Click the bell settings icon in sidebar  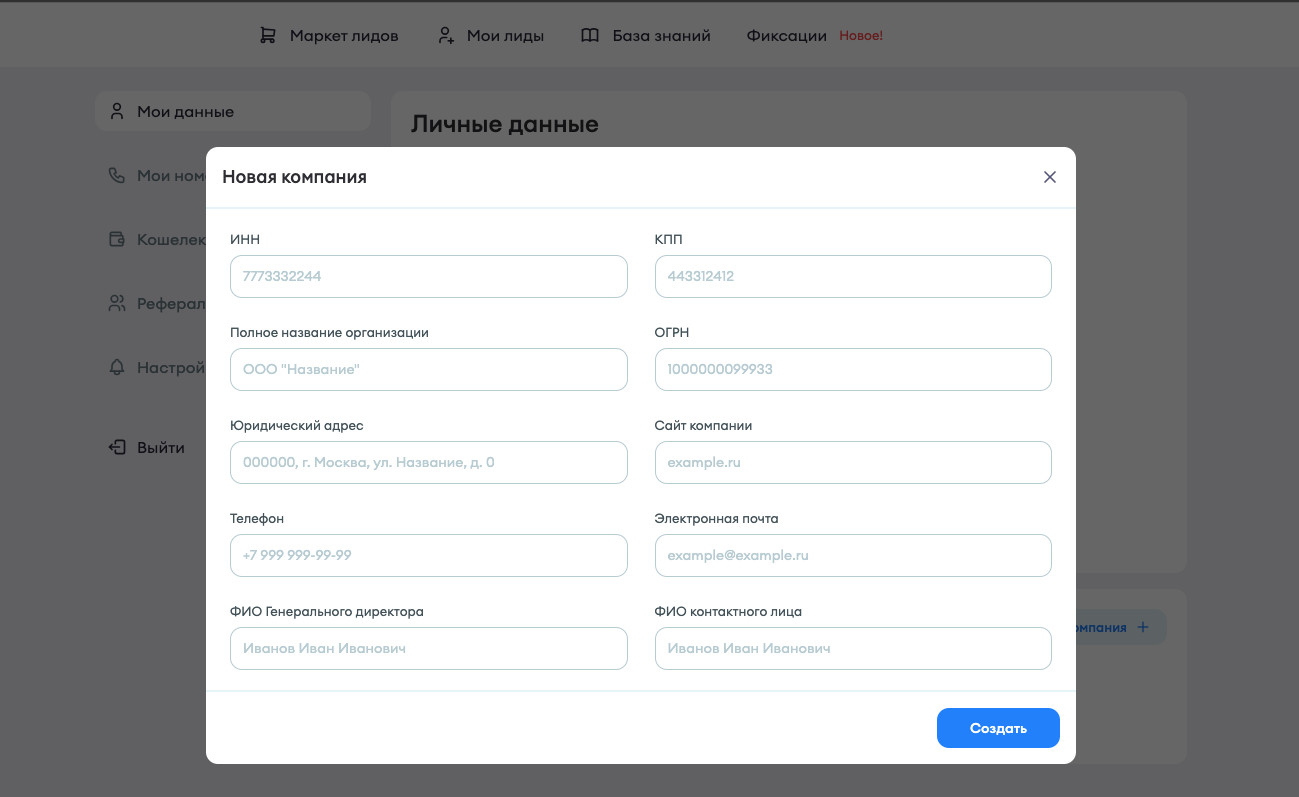tap(117, 368)
